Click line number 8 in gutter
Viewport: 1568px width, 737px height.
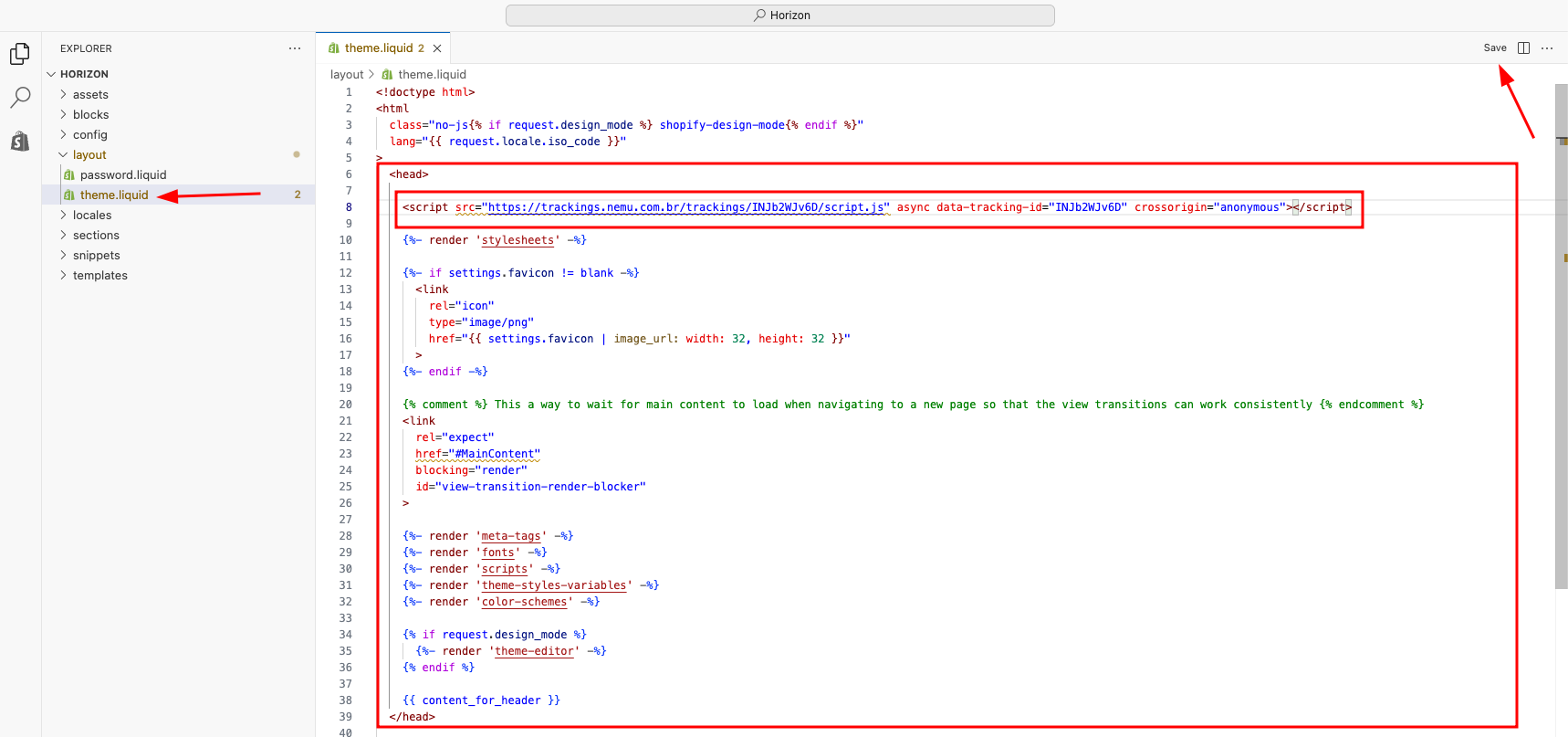point(349,207)
